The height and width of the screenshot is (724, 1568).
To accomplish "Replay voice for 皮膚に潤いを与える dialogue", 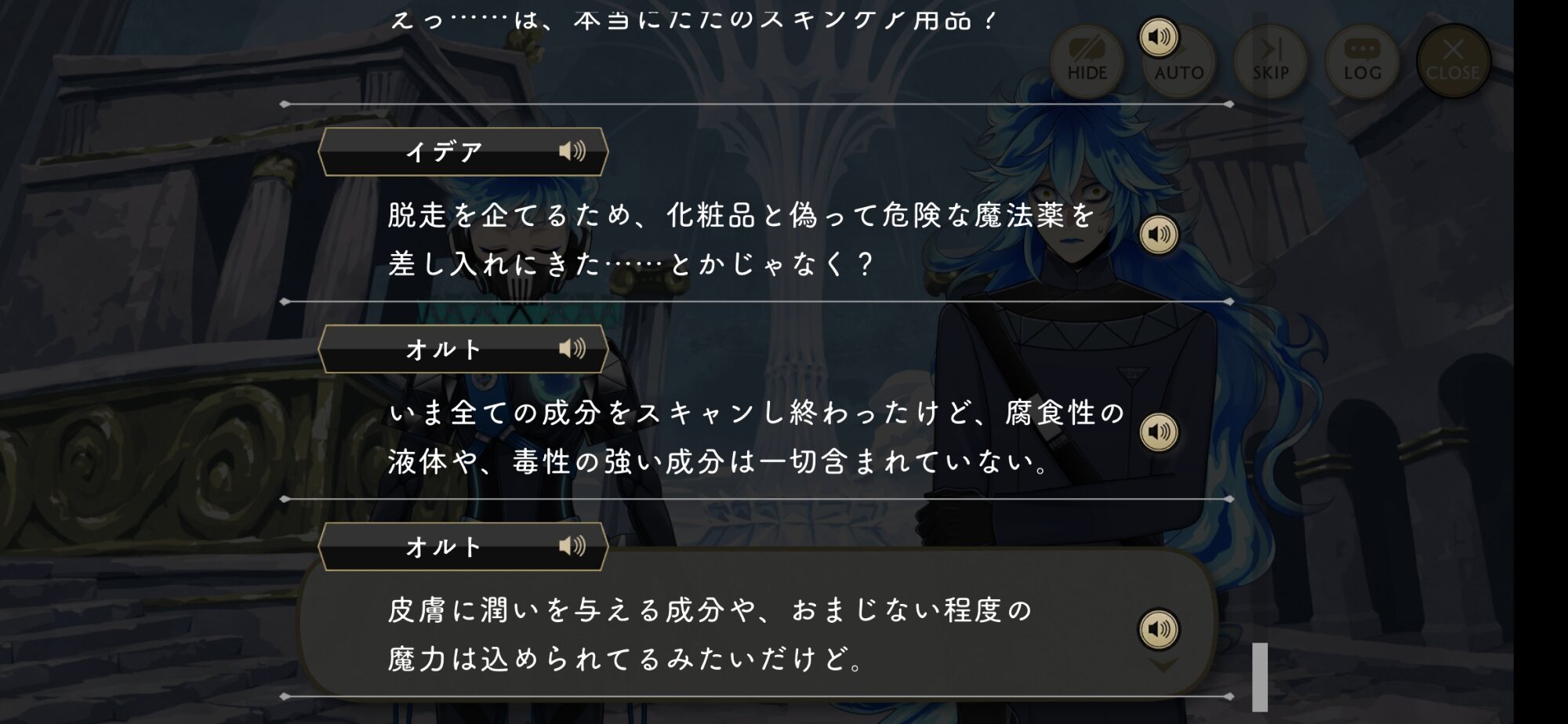I will point(1159,629).
